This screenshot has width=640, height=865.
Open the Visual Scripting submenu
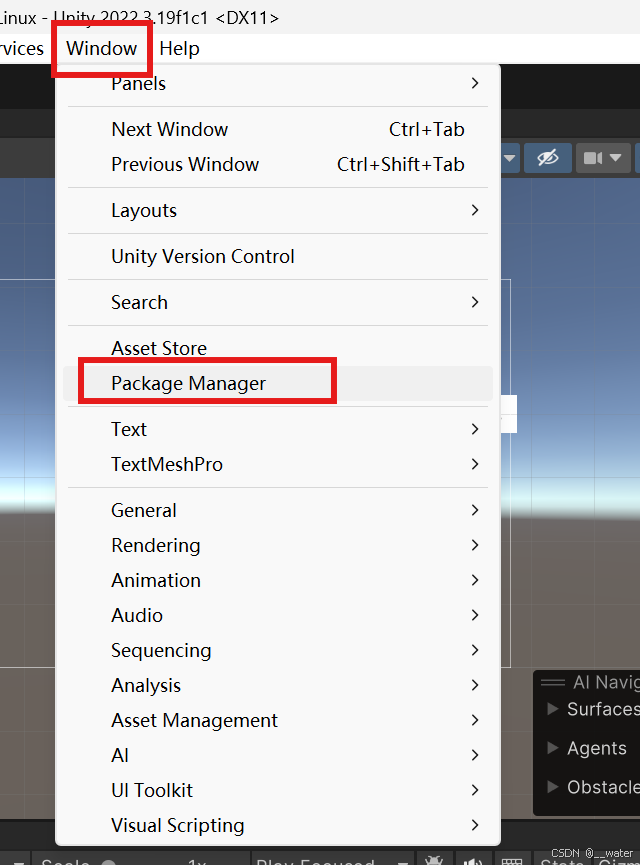[x=278, y=826]
